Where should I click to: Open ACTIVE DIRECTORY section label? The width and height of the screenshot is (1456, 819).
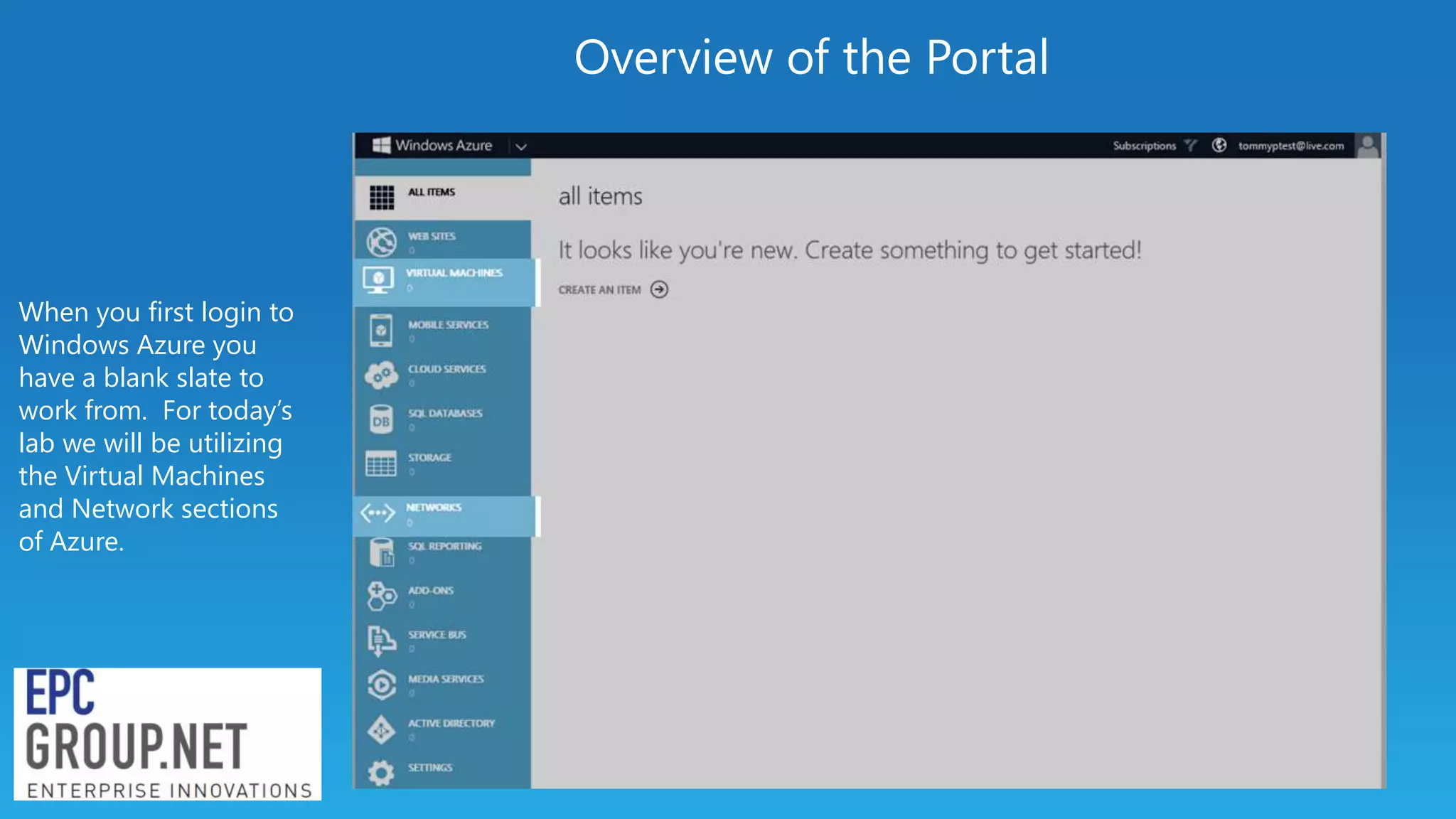tap(451, 723)
